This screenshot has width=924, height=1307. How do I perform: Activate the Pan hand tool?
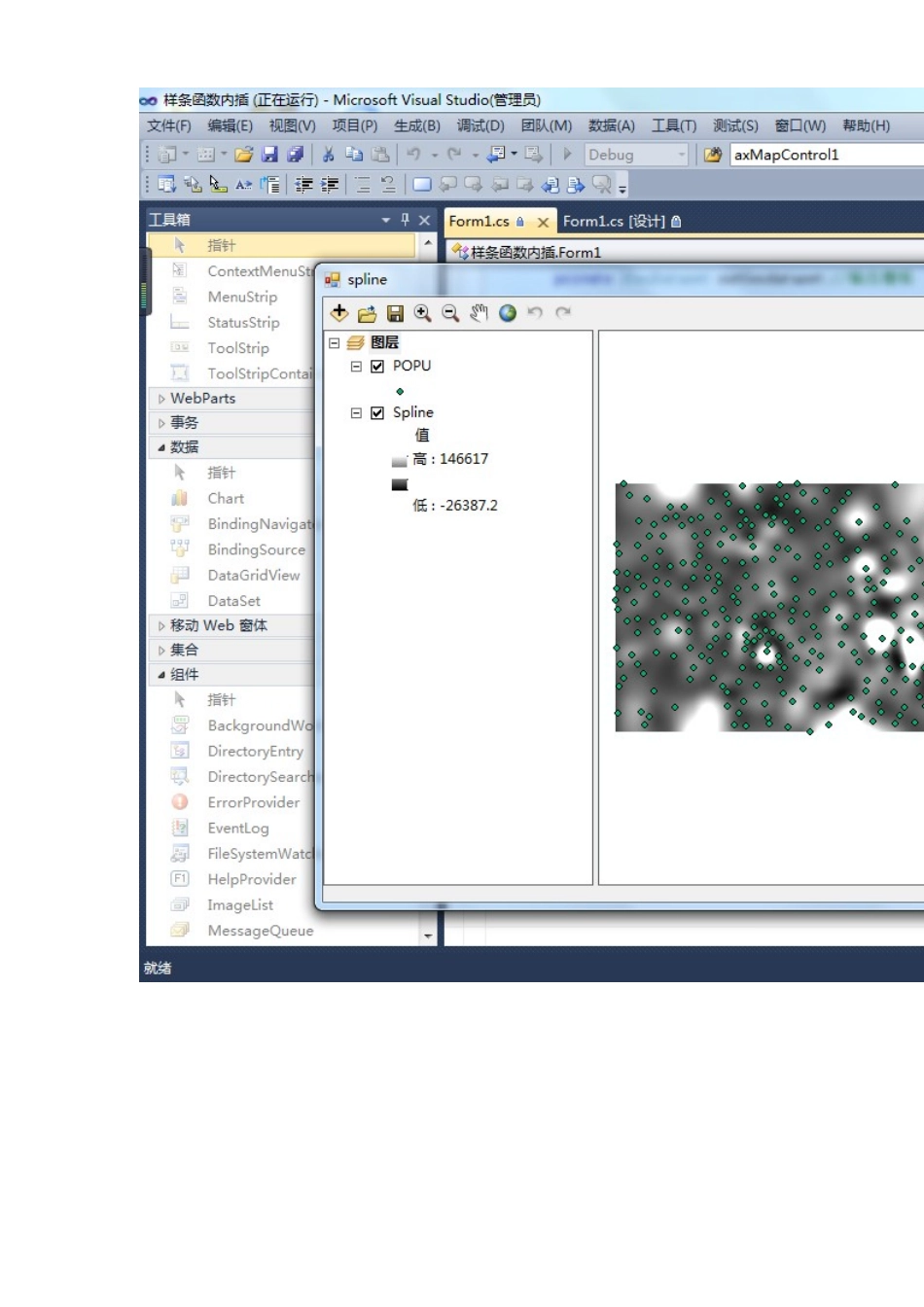tap(479, 313)
